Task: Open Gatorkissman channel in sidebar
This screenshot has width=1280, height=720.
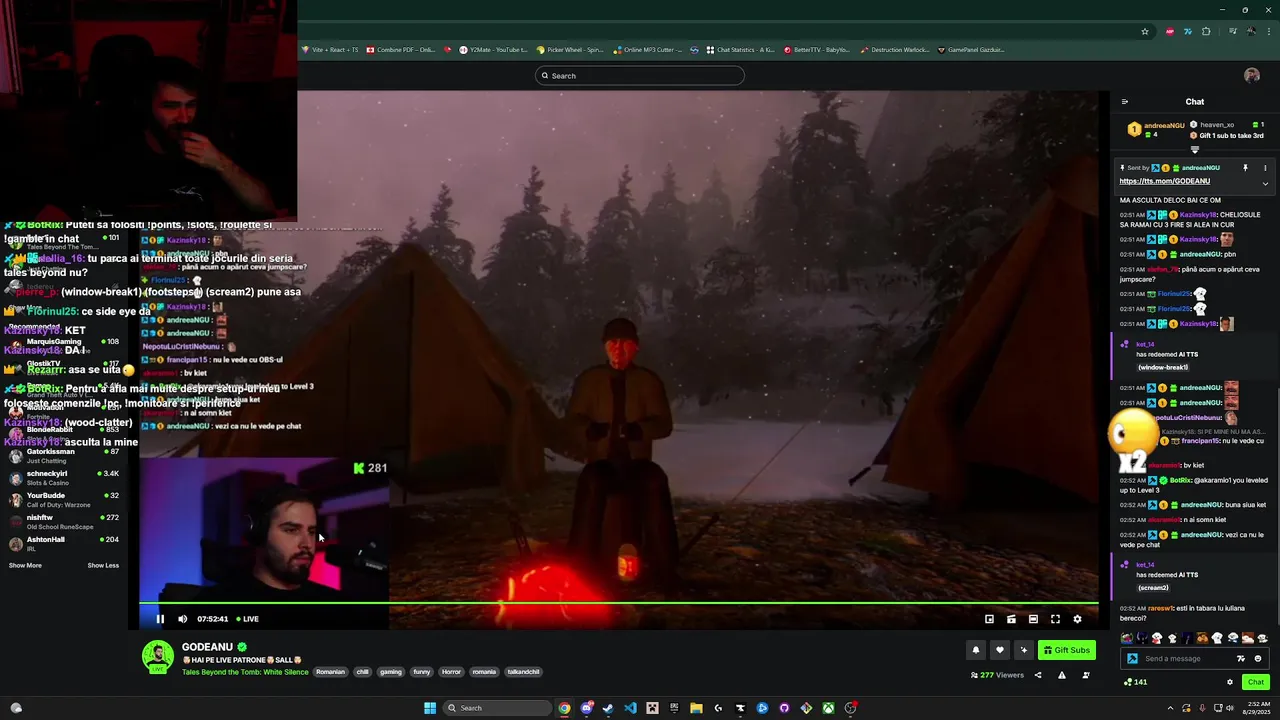Action: click(x=63, y=456)
